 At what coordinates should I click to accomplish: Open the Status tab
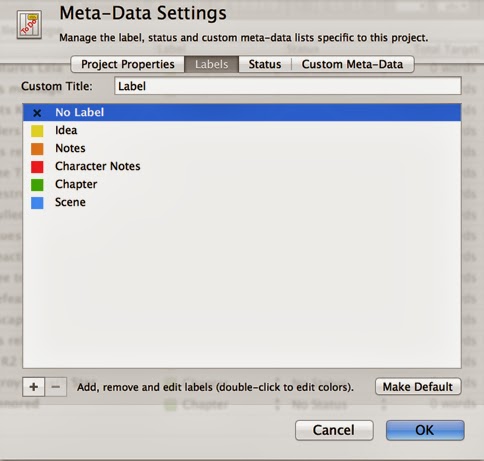(x=265, y=64)
